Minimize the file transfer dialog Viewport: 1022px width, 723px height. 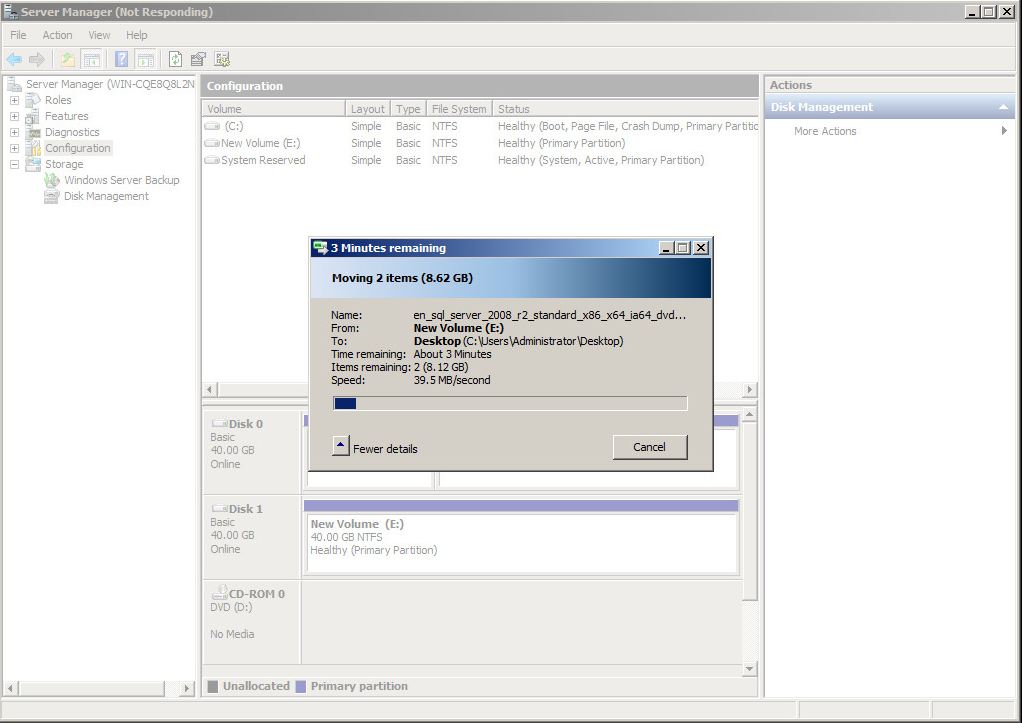tap(666, 248)
